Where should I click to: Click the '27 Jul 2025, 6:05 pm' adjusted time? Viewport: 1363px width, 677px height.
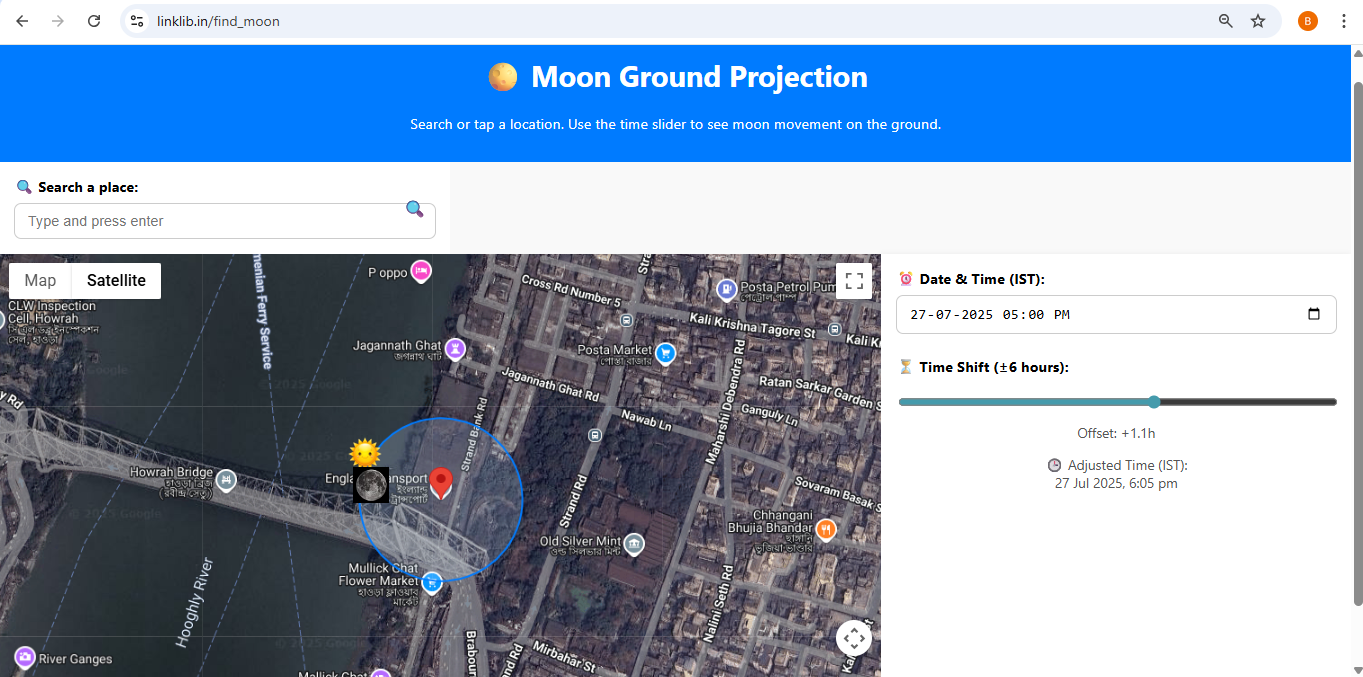pyautogui.click(x=1116, y=483)
